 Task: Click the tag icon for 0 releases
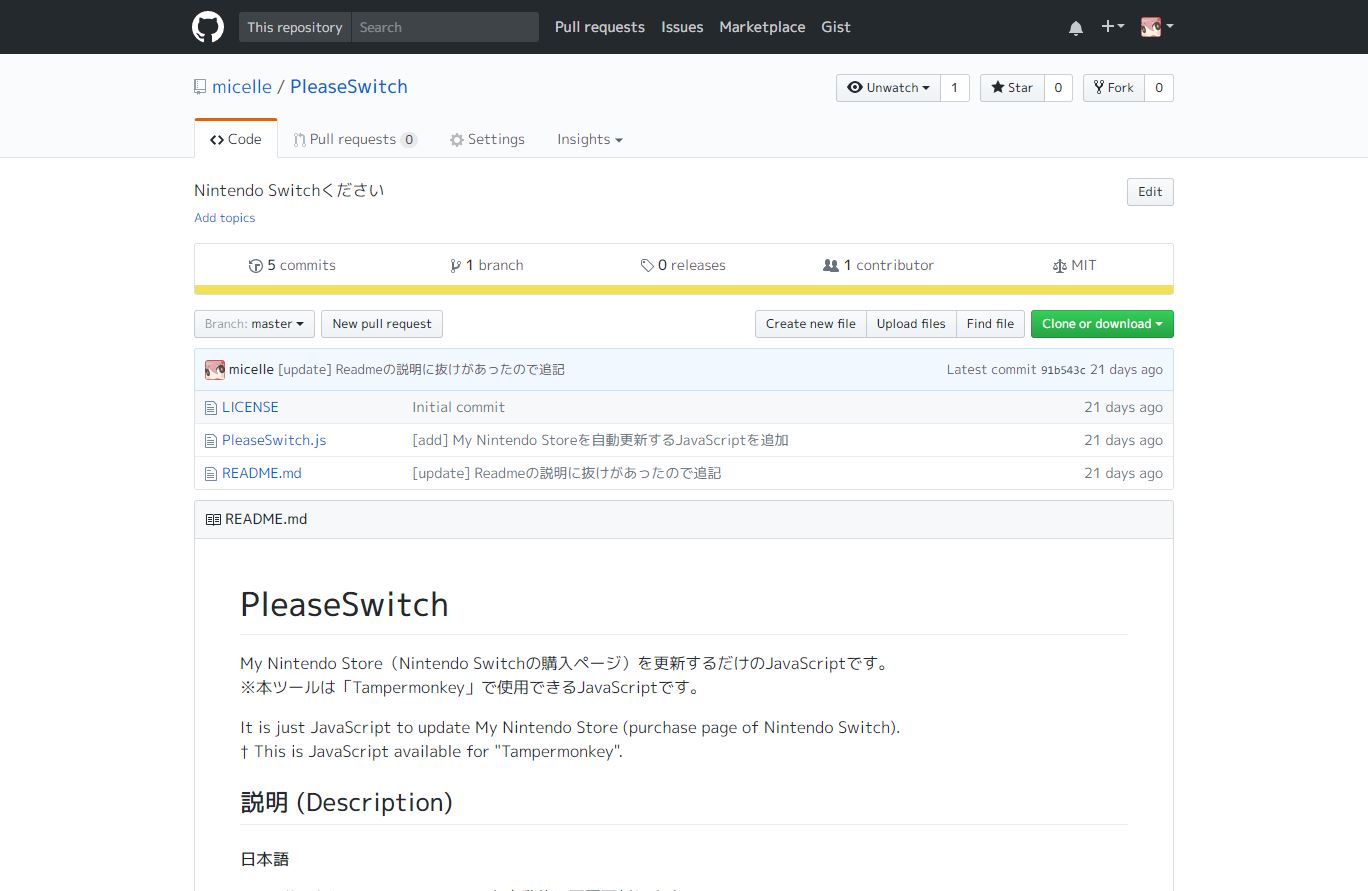(x=647, y=265)
